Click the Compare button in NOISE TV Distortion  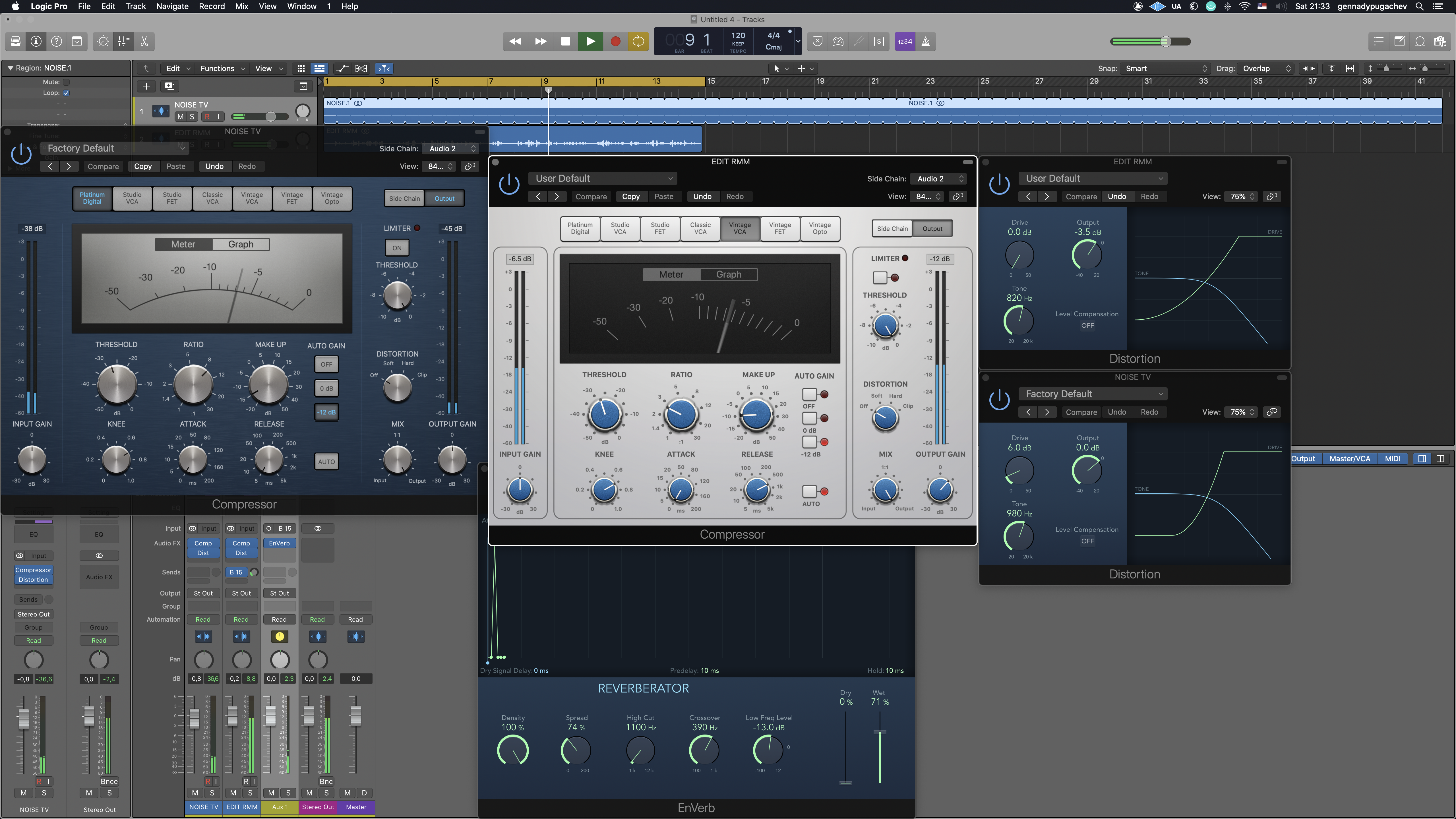(1081, 412)
